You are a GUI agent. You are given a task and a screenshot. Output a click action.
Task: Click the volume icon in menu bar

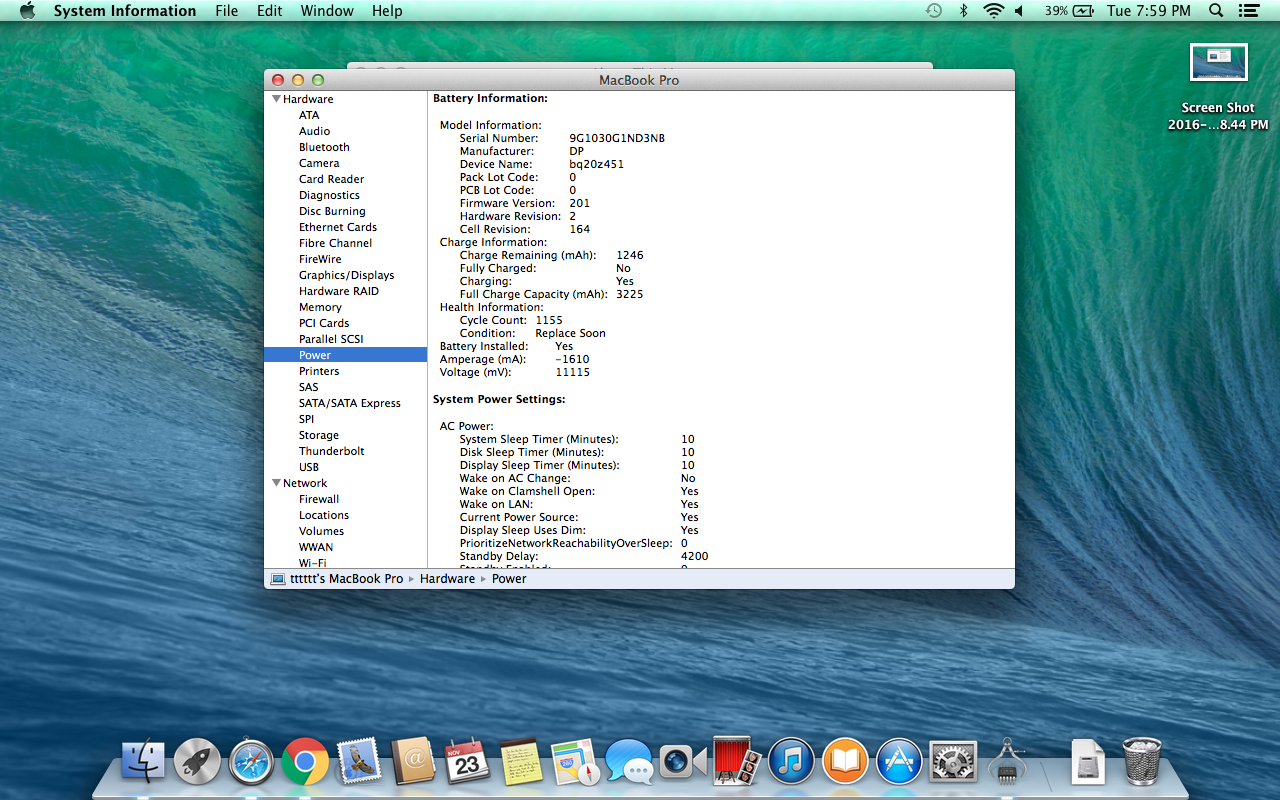coord(1020,11)
